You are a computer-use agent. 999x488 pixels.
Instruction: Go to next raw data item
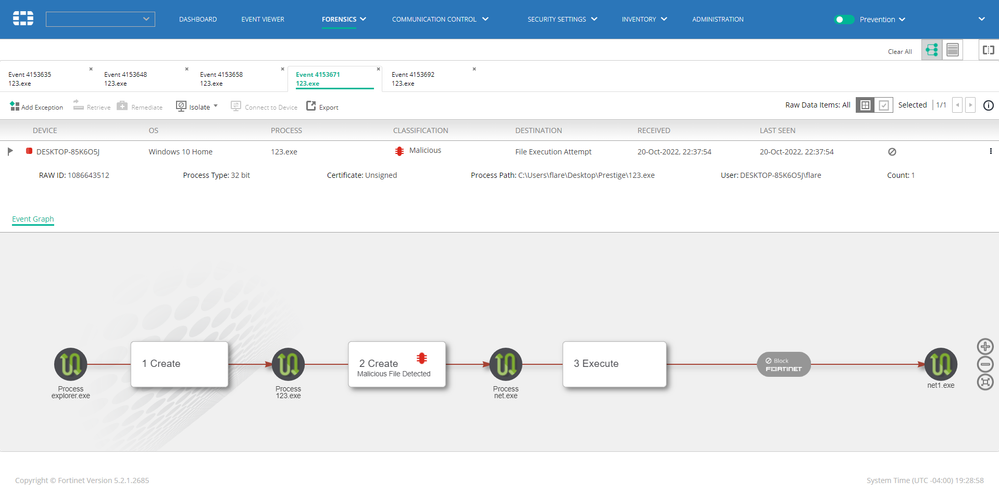pyautogui.click(x=970, y=105)
